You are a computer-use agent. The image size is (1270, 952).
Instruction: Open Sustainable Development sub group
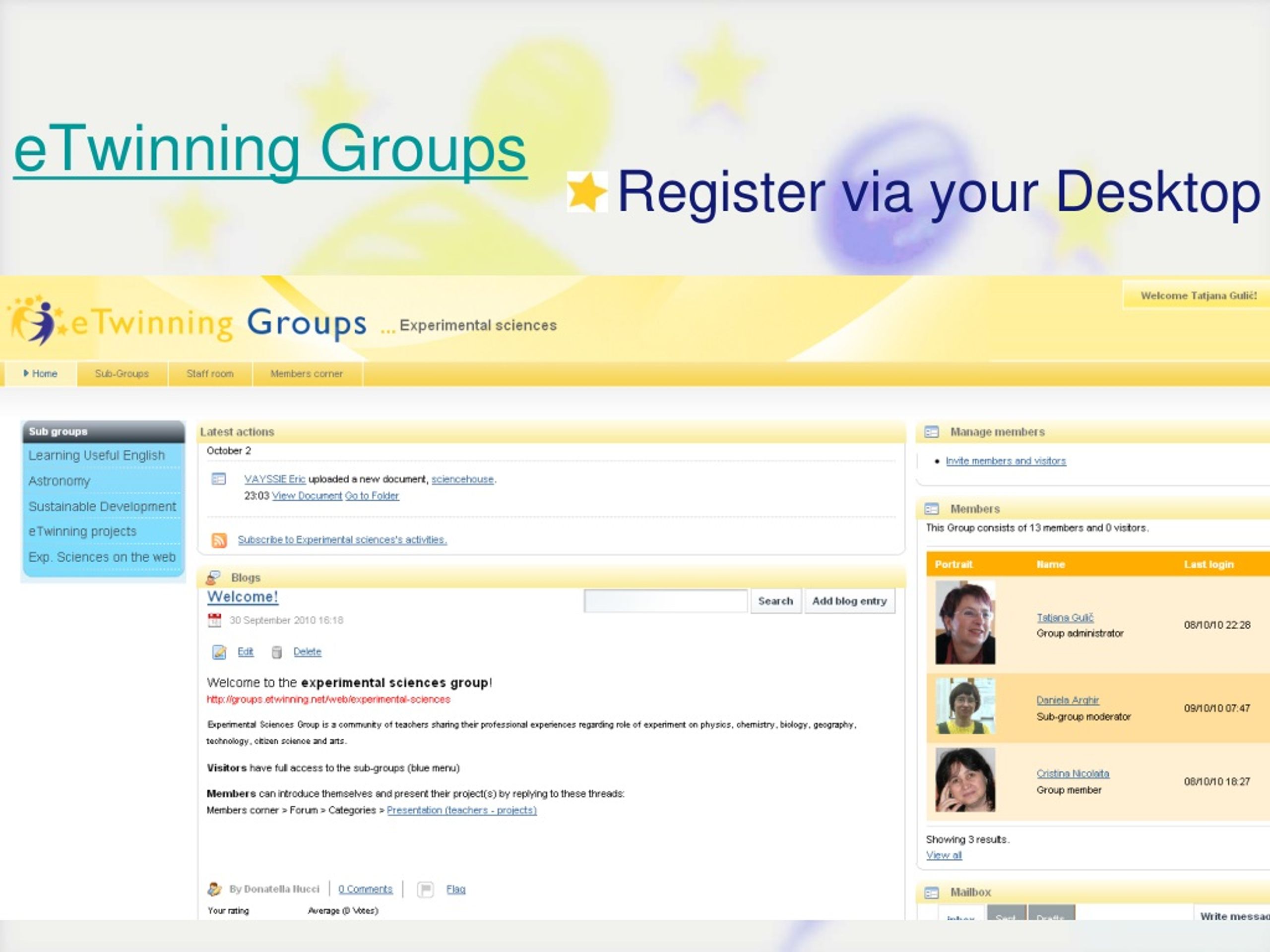pos(102,506)
